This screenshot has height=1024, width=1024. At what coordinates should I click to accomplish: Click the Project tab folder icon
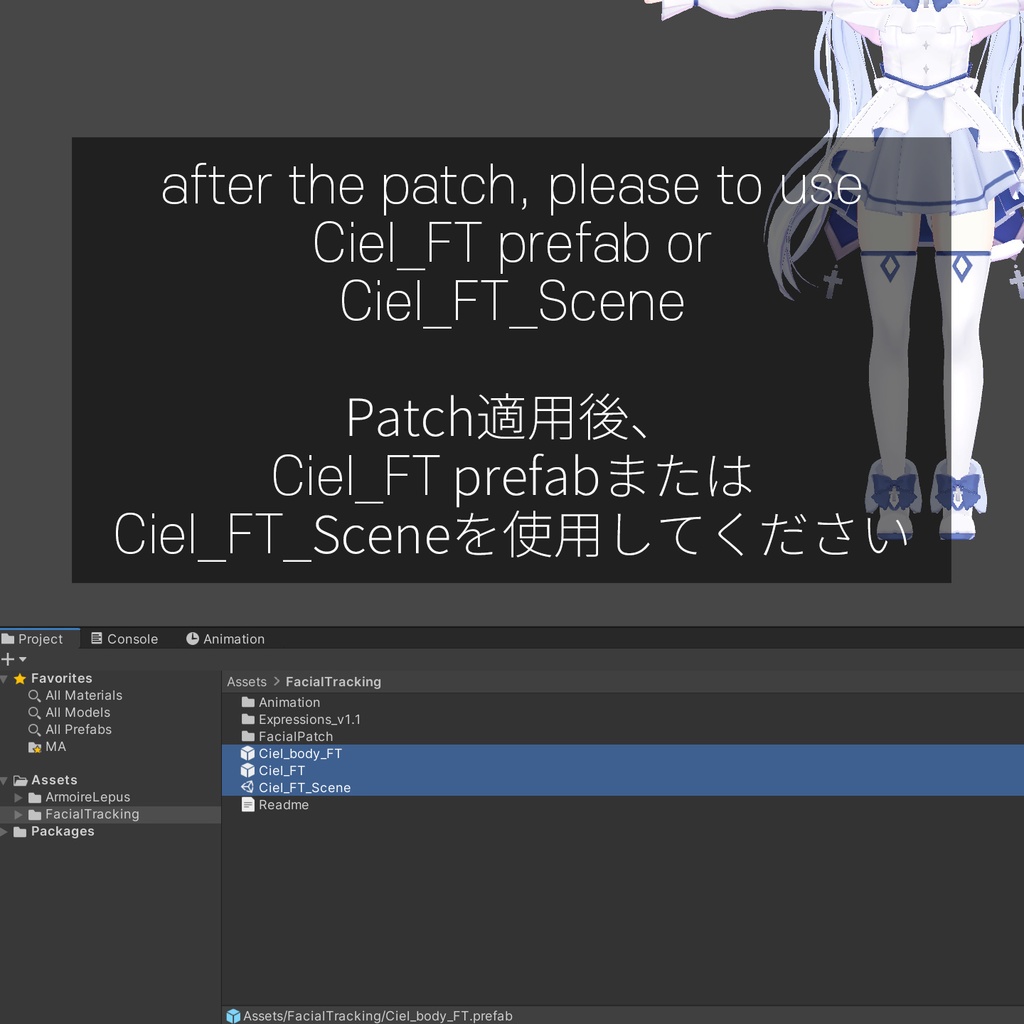coord(10,638)
